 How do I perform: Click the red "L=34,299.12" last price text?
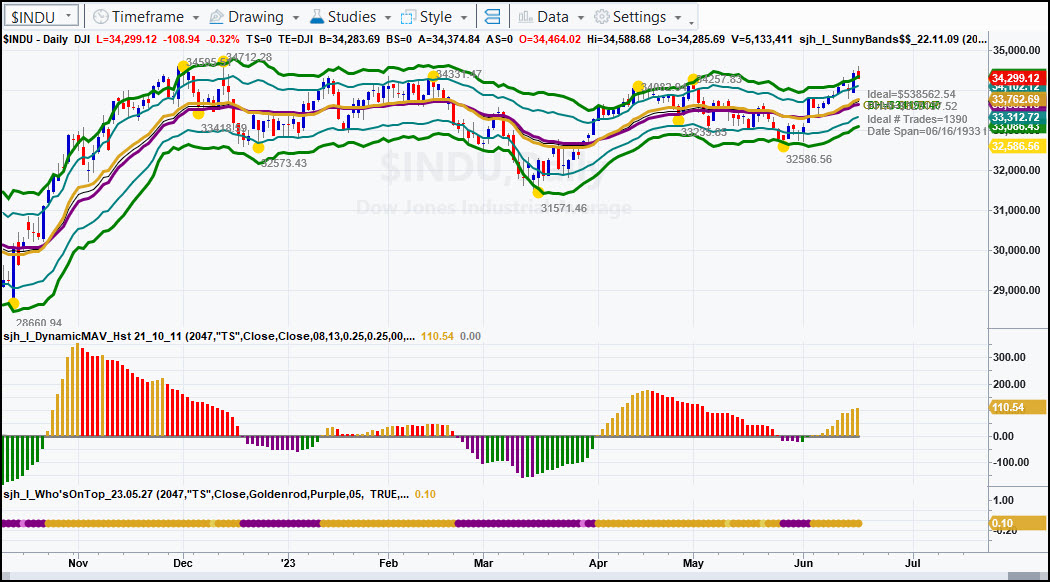[127, 40]
